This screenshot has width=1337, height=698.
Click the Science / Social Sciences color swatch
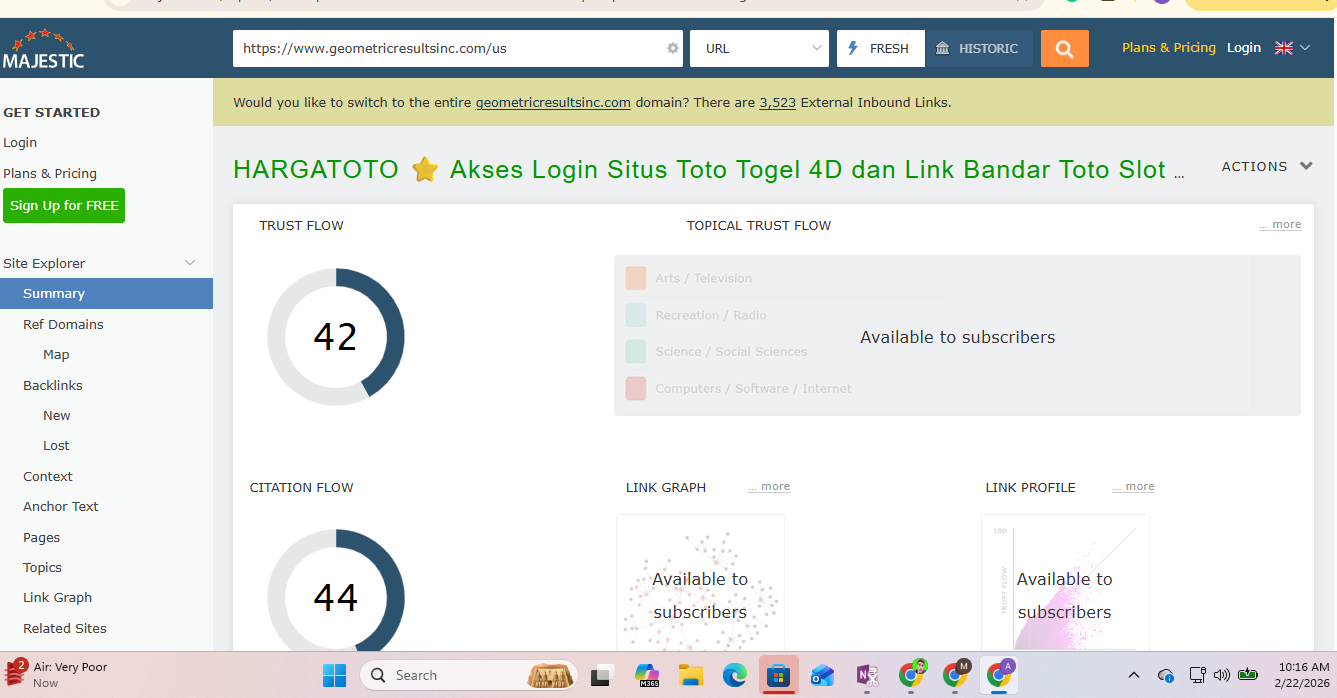(x=636, y=351)
